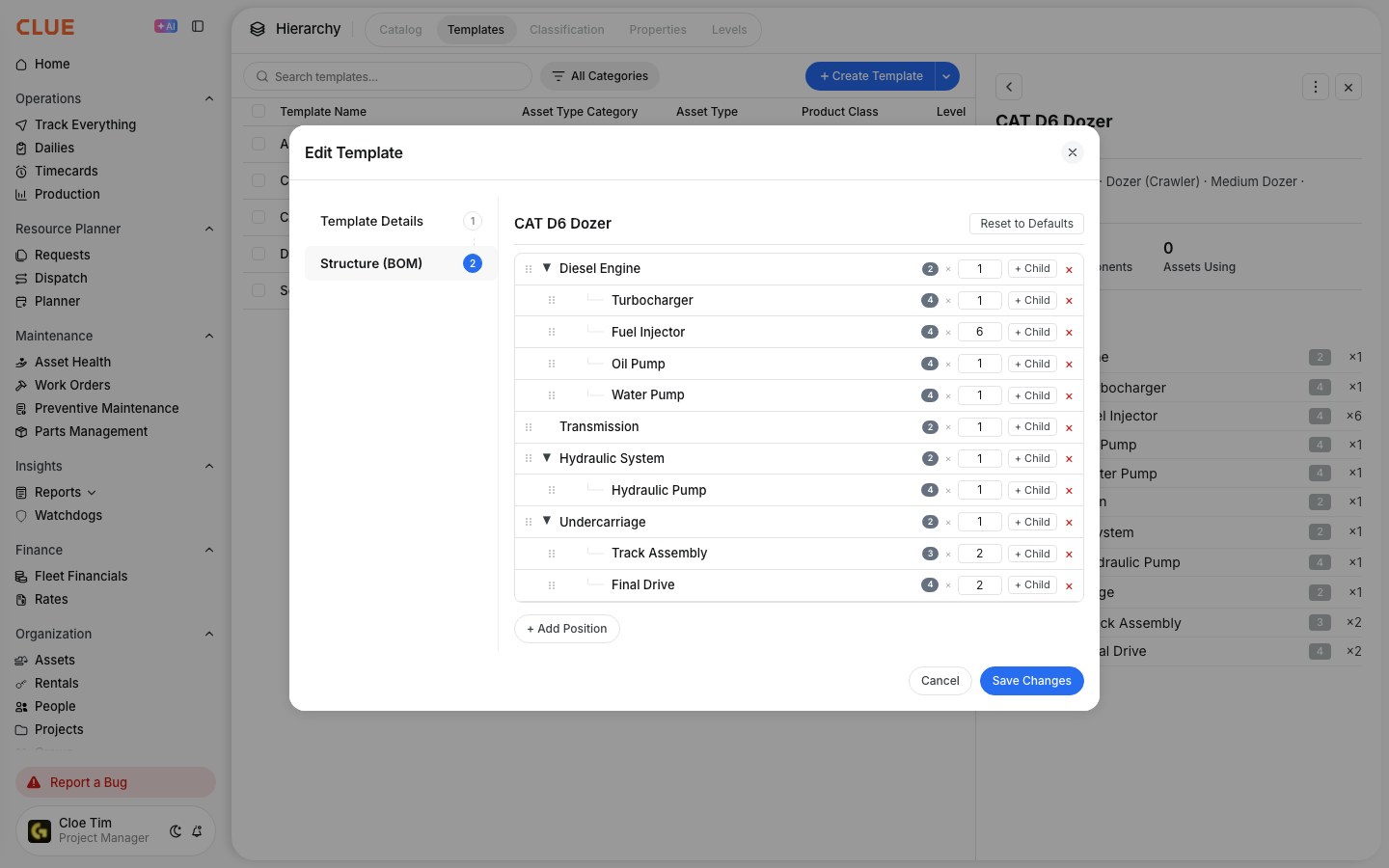Delete the Fuel Injector position

coord(1069,333)
